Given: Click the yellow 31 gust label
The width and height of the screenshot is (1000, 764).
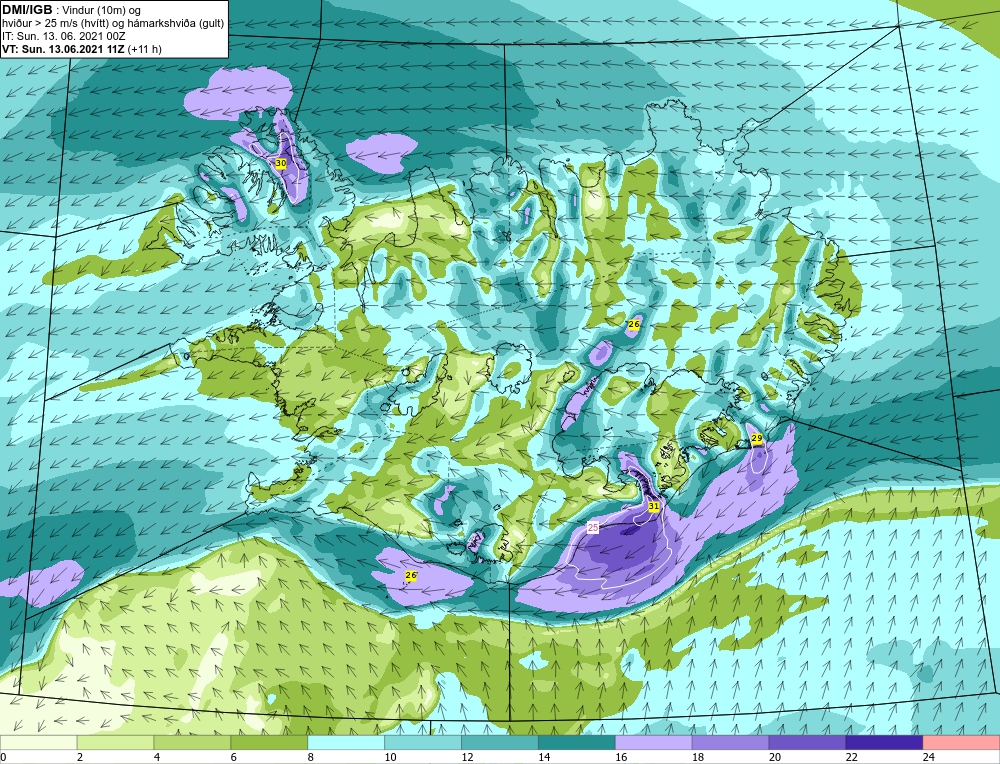Looking at the screenshot, I should click(653, 506).
